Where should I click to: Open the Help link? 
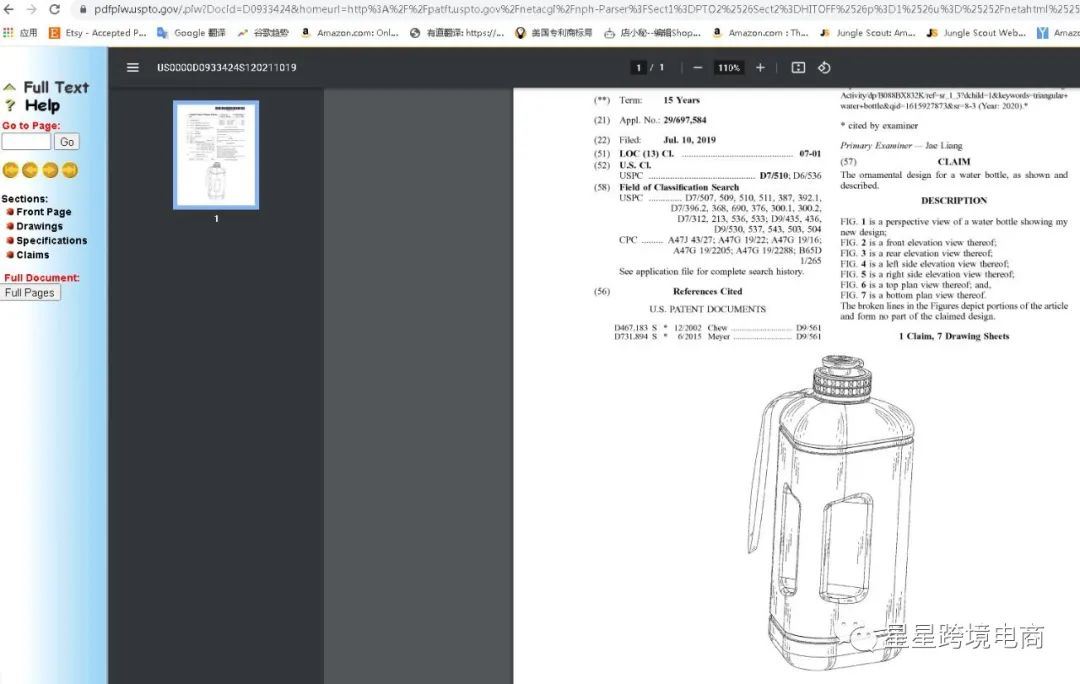click(42, 106)
